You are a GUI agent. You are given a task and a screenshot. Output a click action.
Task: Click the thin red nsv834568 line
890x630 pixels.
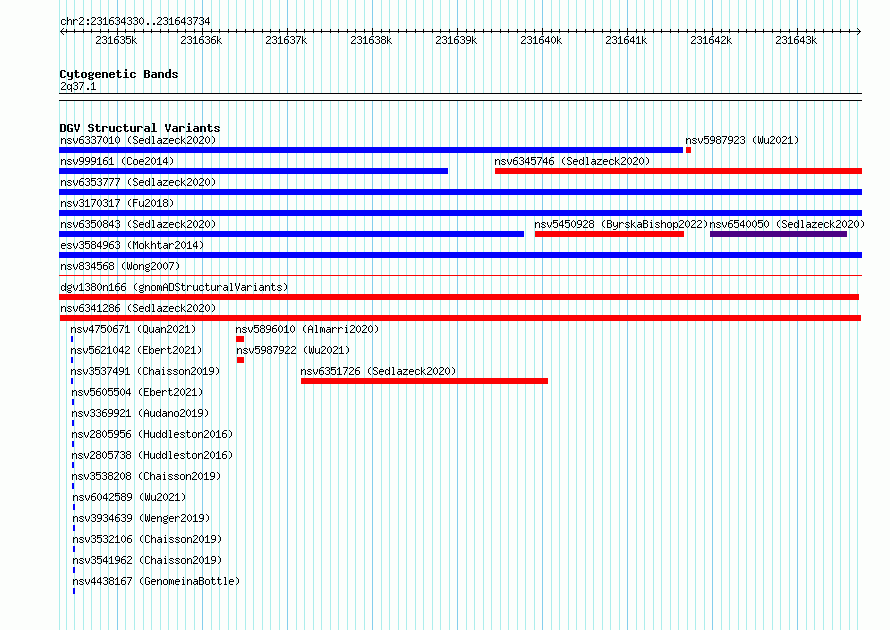click(460, 276)
